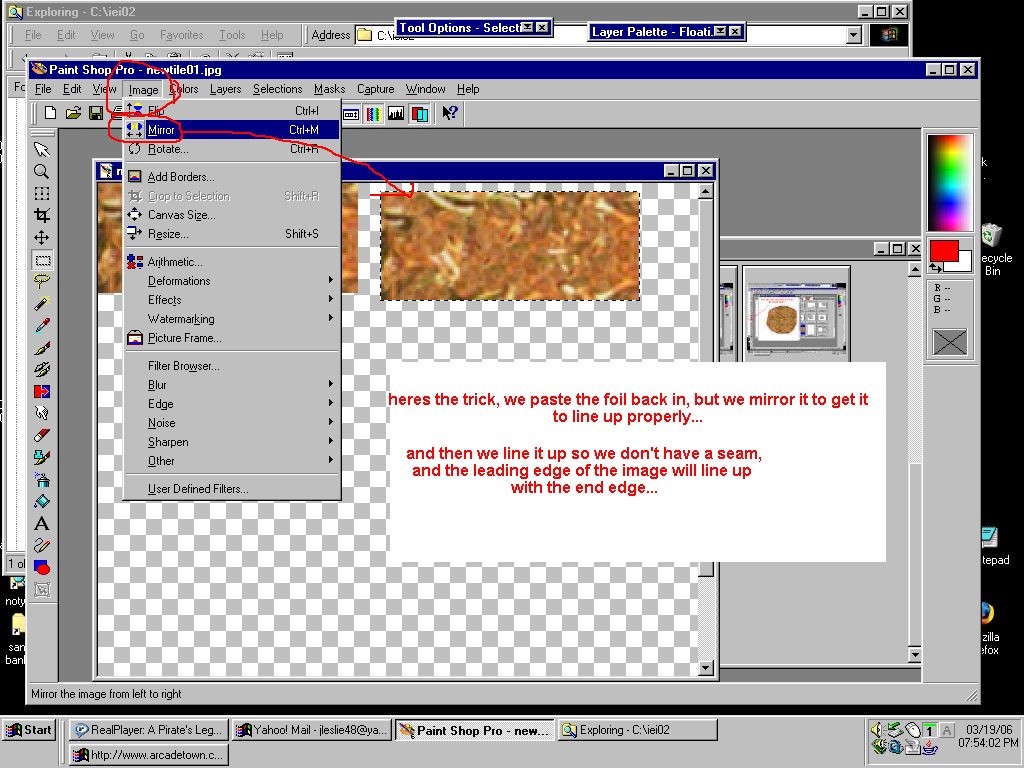This screenshot has width=1024, height=768.
Task: Select the Airbrush spray can tool
Action: pyautogui.click(x=42, y=480)
